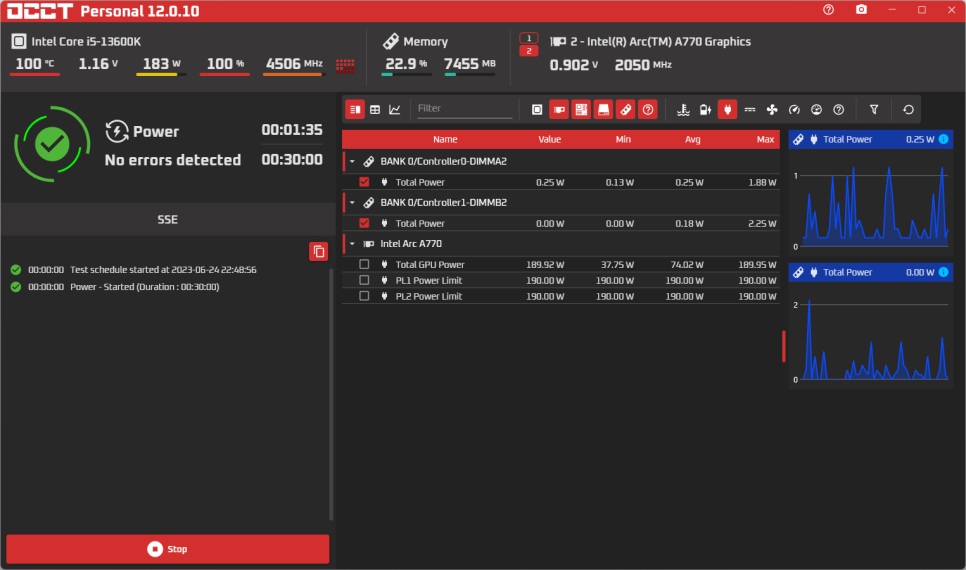Sort by the Value column header

[x=550, y=139]
